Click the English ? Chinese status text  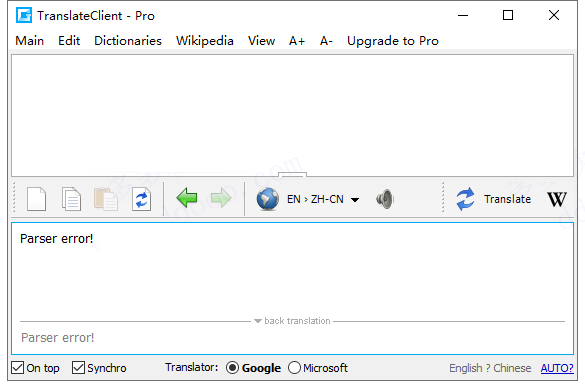point(490,368)
